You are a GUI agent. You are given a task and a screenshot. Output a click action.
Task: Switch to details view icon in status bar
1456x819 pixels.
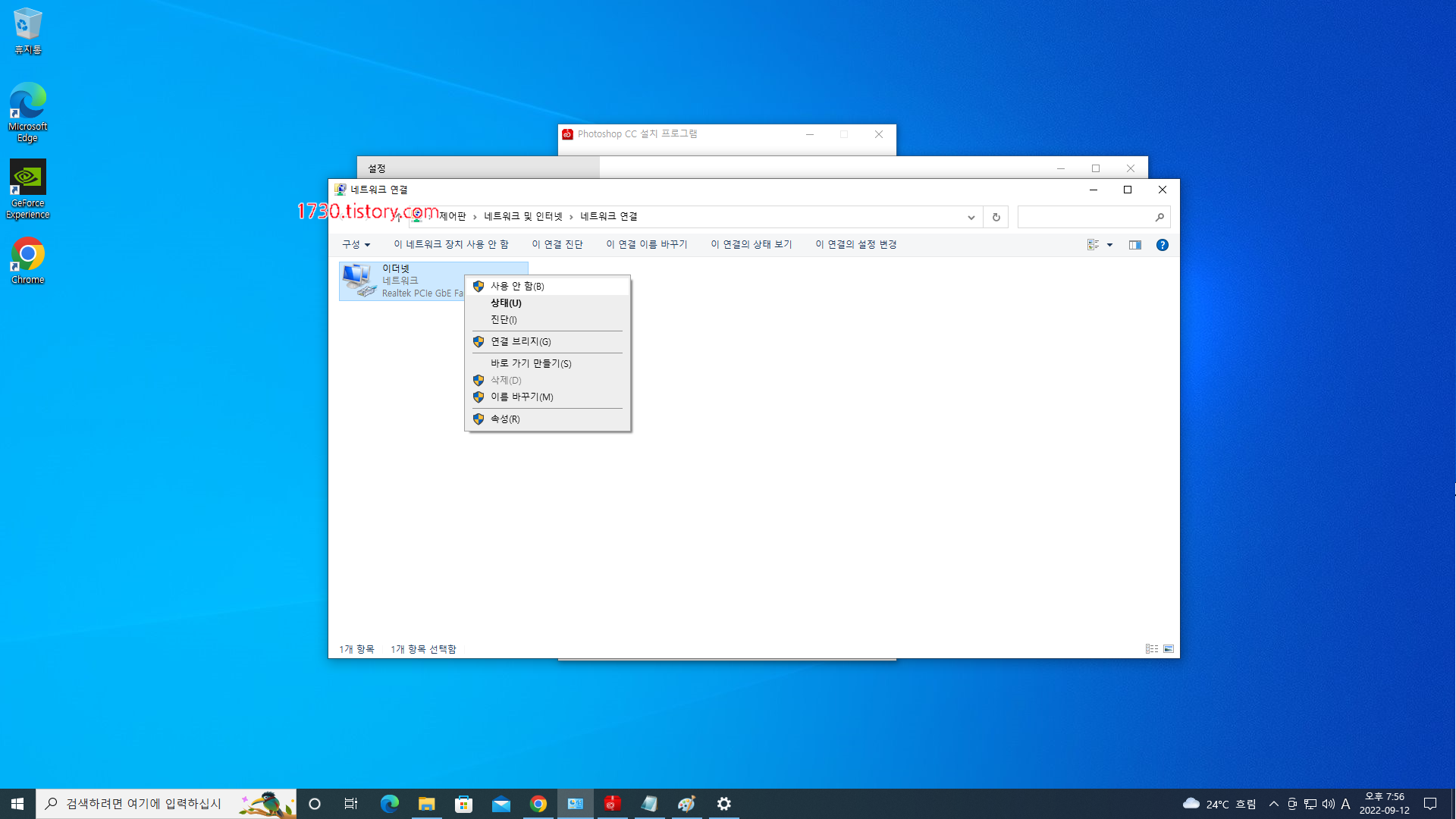point(1151,649)
